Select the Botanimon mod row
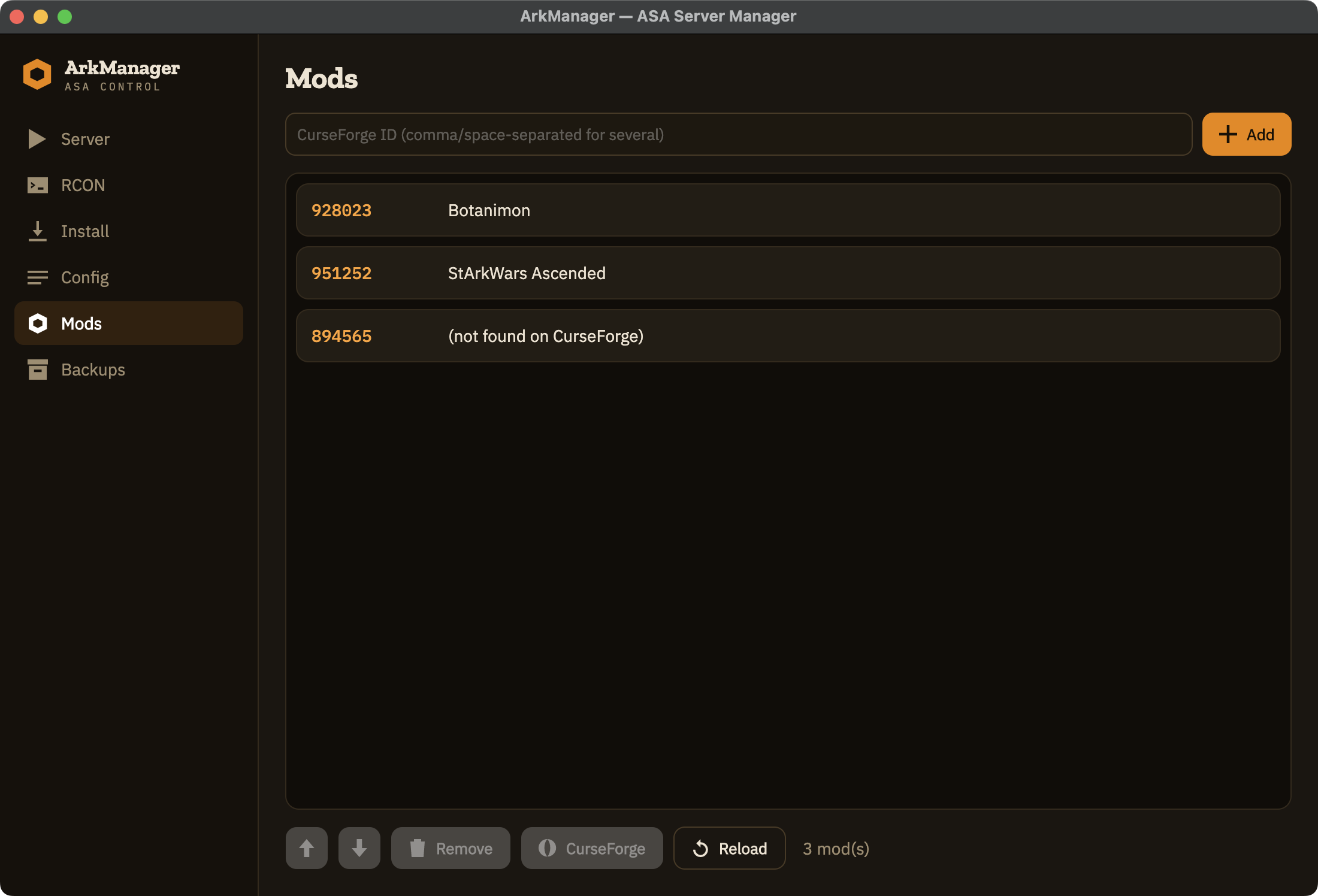This screenshot has width=1318, height=896. [x=788, y=210]
